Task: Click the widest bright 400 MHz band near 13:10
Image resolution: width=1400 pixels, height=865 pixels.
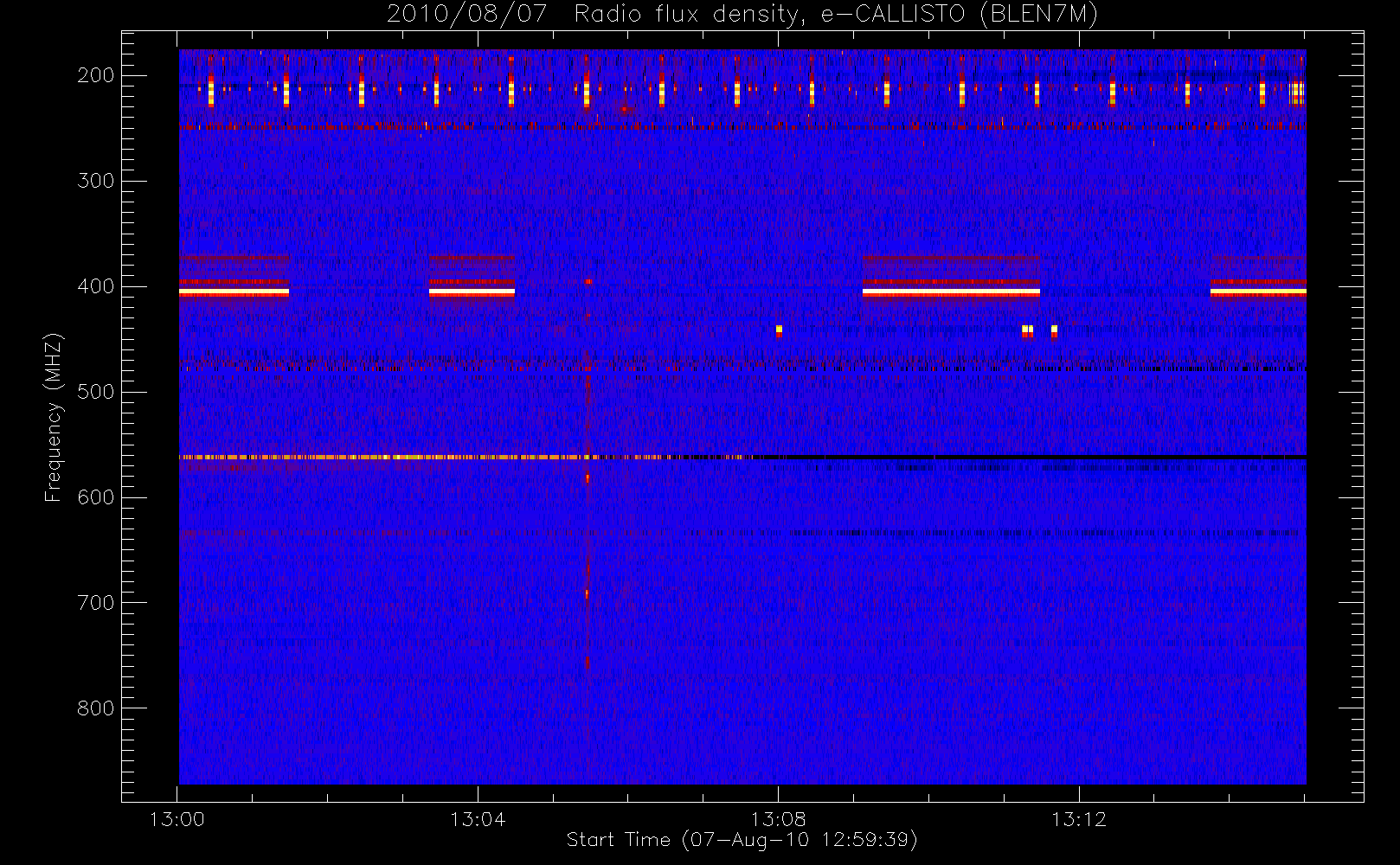Action: click(951, 292)
